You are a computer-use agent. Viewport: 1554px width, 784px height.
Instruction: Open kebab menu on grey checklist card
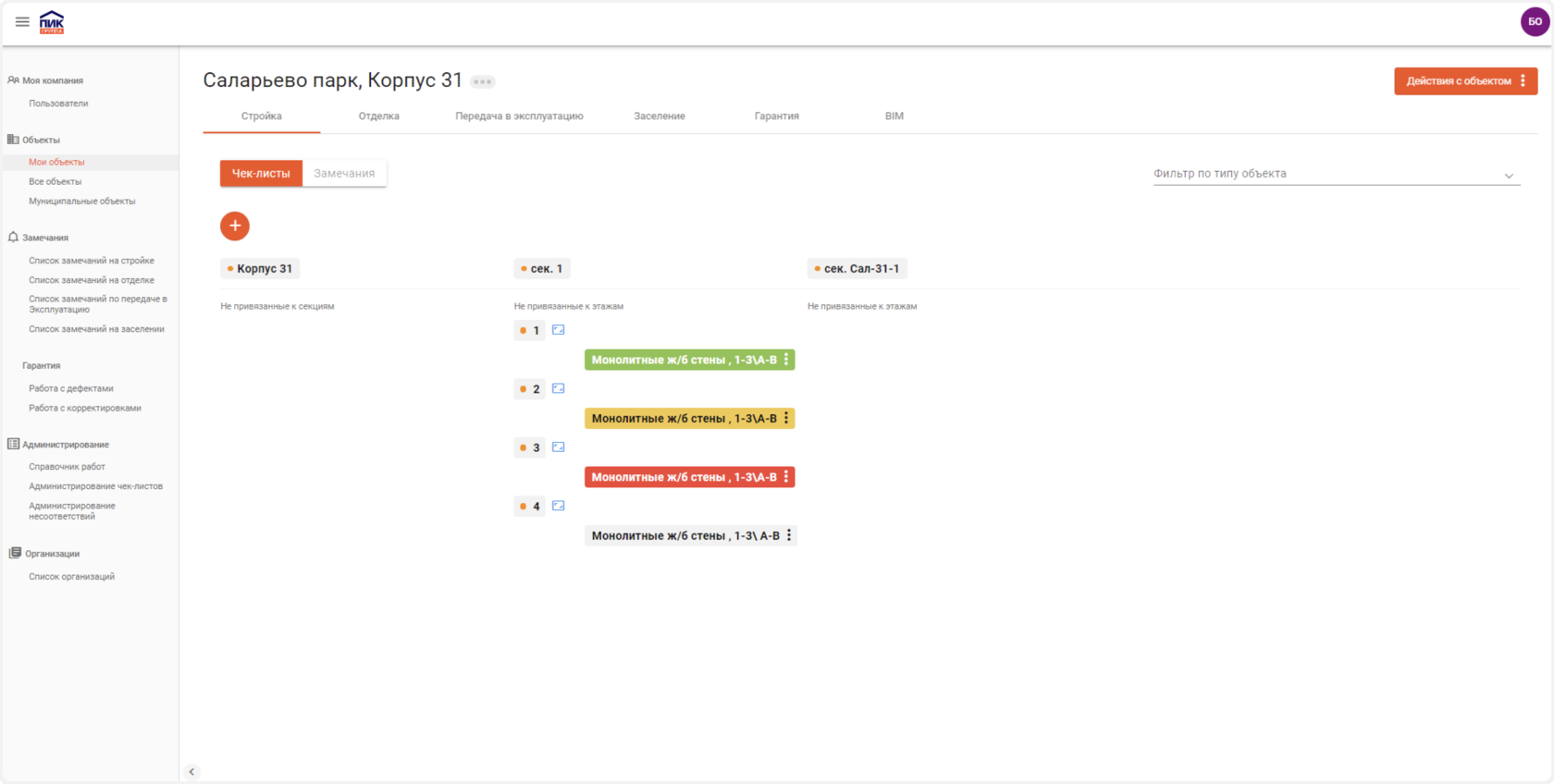(789, 535)
